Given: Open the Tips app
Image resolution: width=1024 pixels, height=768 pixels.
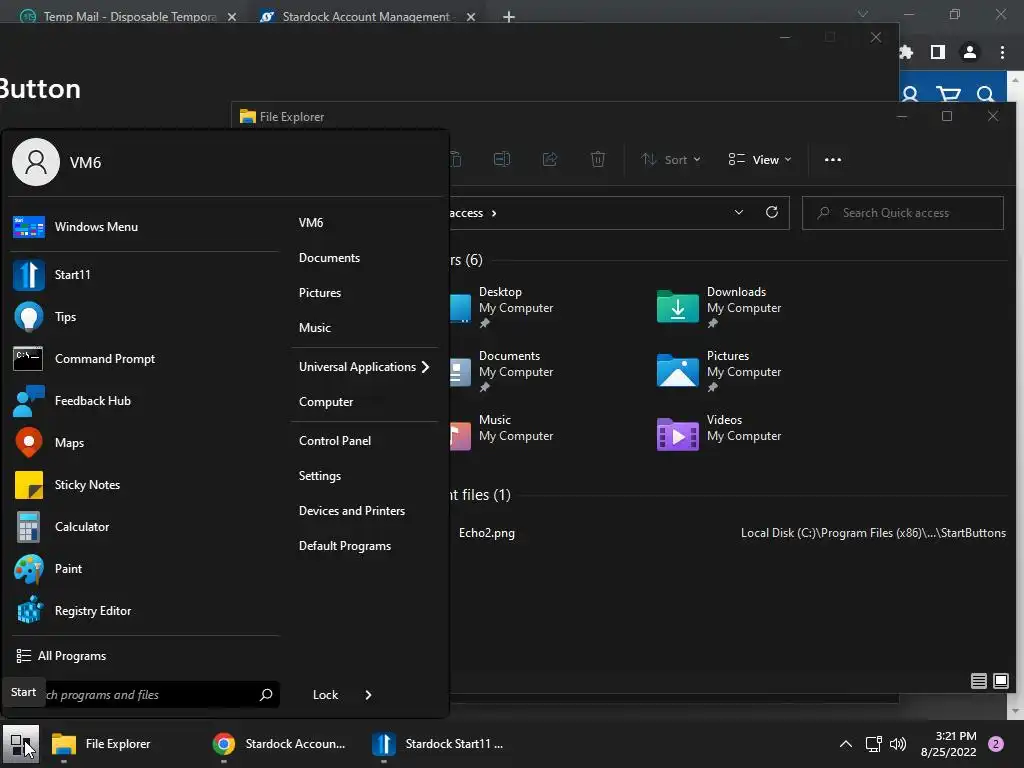Looking at the screenshot, I should coord(144,317).
